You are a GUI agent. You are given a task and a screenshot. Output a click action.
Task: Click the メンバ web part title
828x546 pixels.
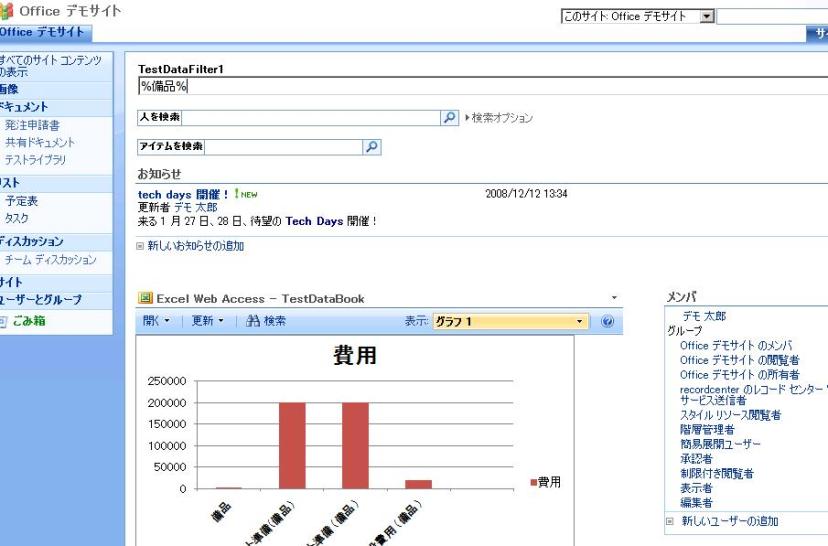681,297
